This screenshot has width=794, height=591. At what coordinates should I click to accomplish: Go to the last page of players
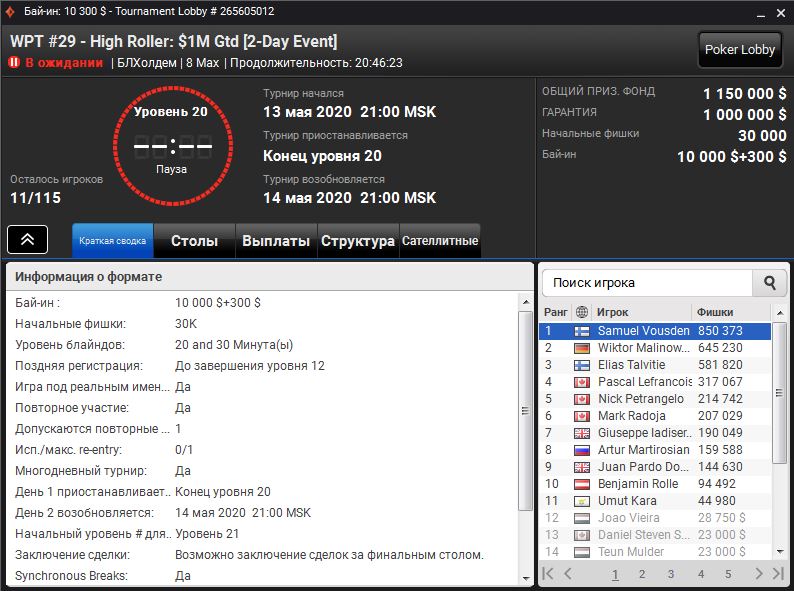[779, 574]
